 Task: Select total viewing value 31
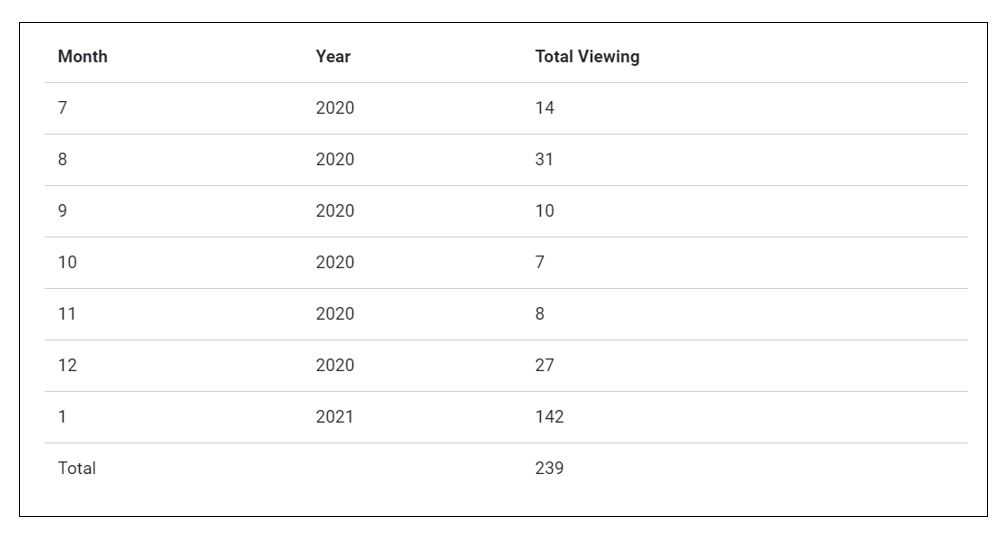545,160
